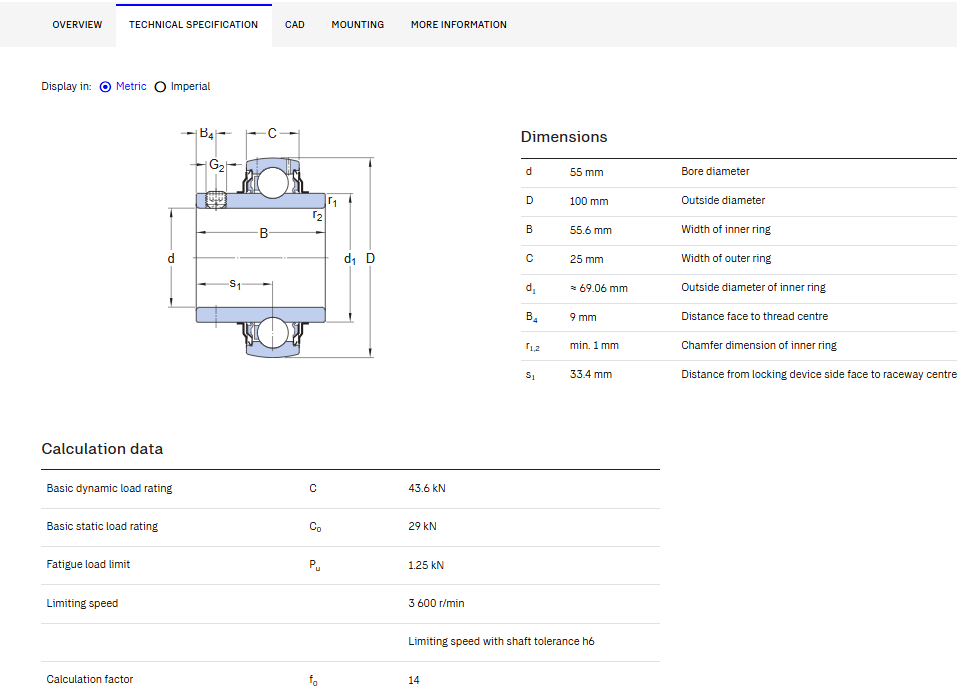Viewport: 957px width, 693px height.
Task: Switch to the Overview tab
Action: click(77, 25)
